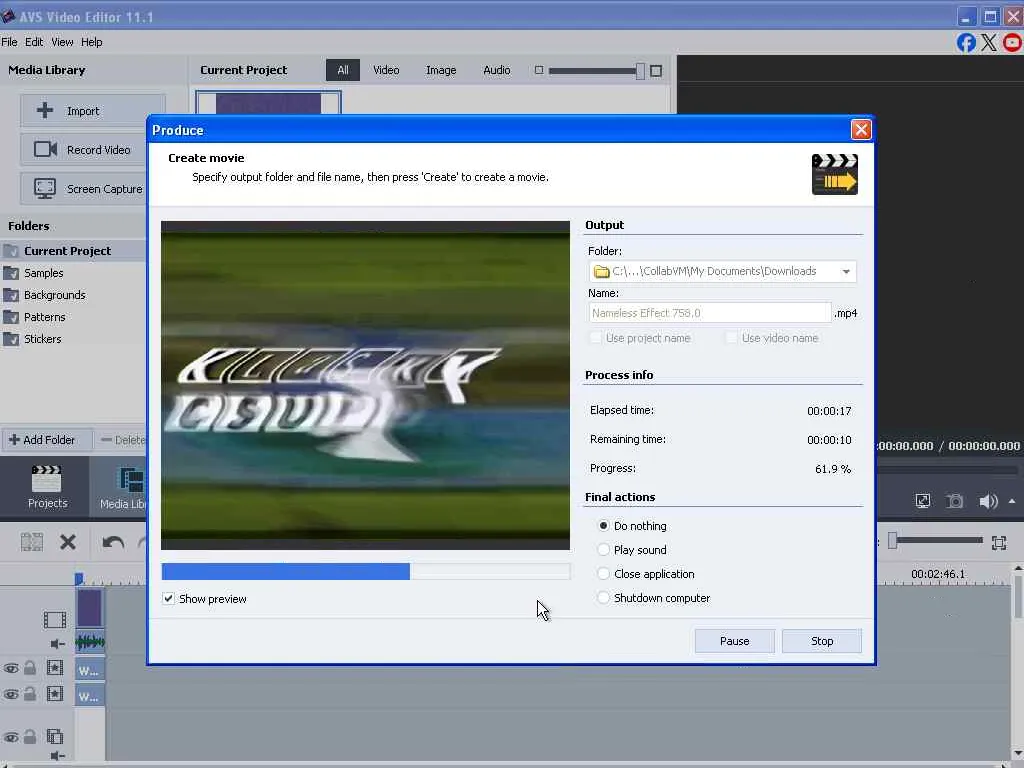Click the Samples folder icon
The height and width of the screenshot is (768, 1024).
[x=11, y=273]
